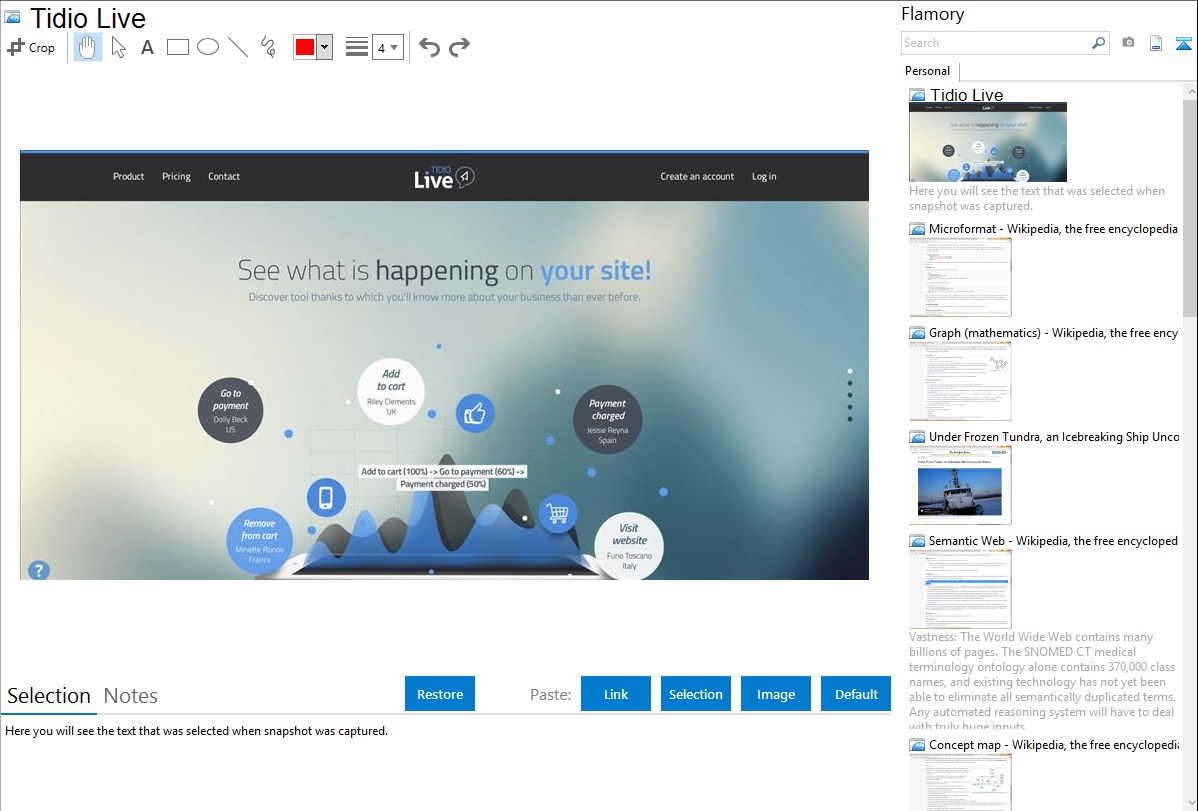This screenshot has width=1198, height=811.
Task: Paste as Selection button
Action: pos(696,694)
